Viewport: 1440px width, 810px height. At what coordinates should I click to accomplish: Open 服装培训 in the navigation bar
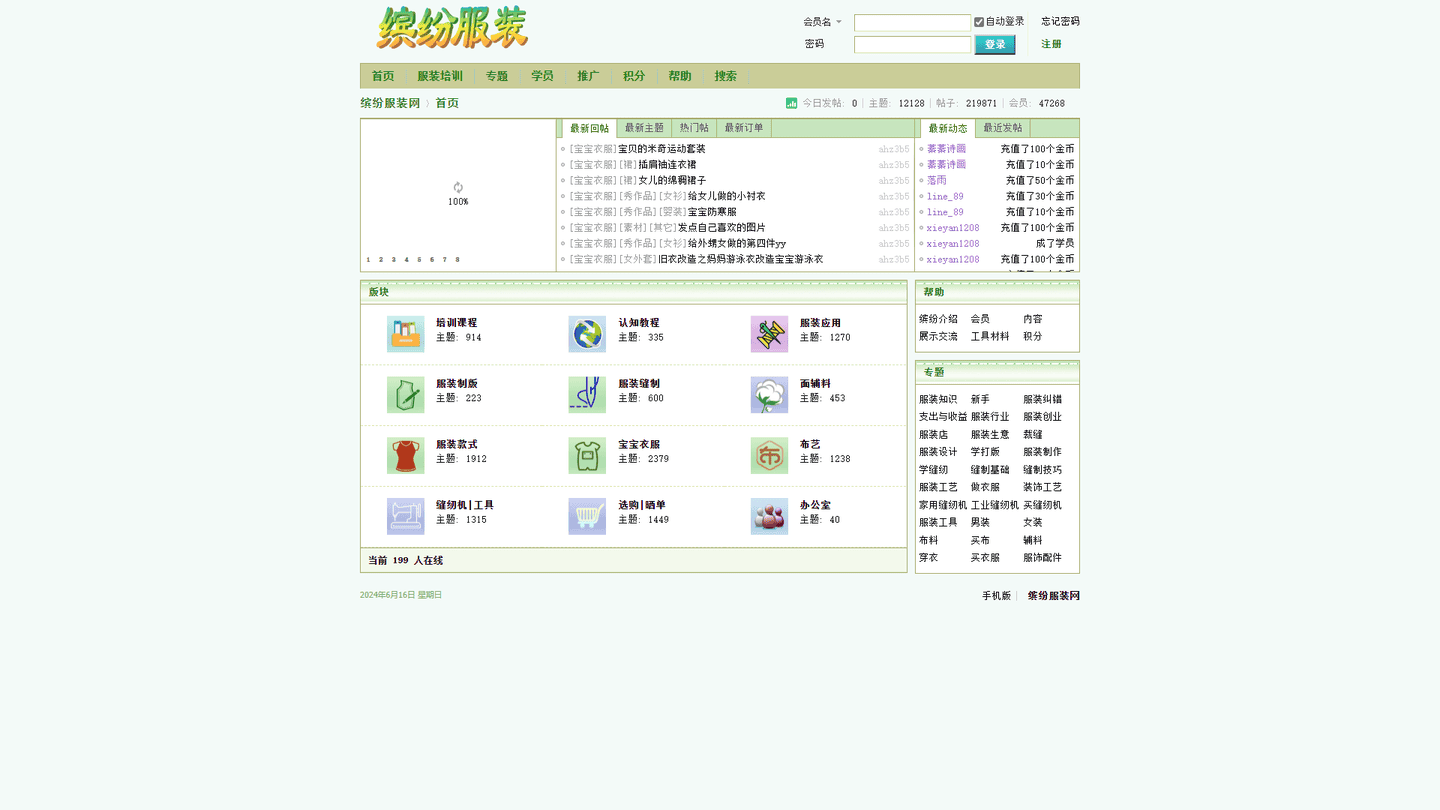click(440, 76)
